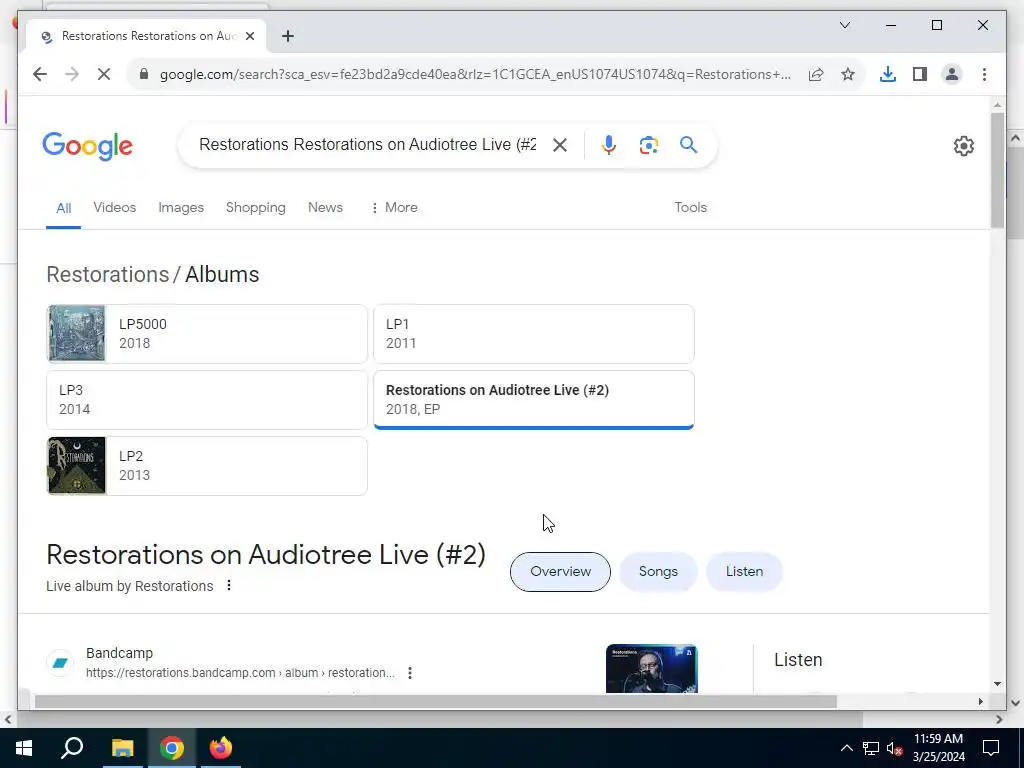Open a new browser tab

[x=288, y=37]
